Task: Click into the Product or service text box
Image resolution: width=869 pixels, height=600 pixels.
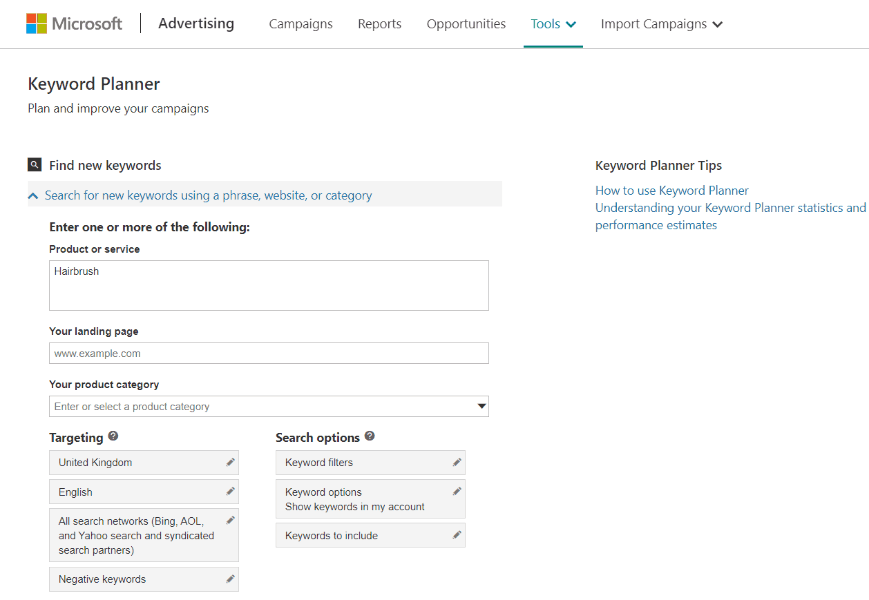Action: (x=269, y=285)
